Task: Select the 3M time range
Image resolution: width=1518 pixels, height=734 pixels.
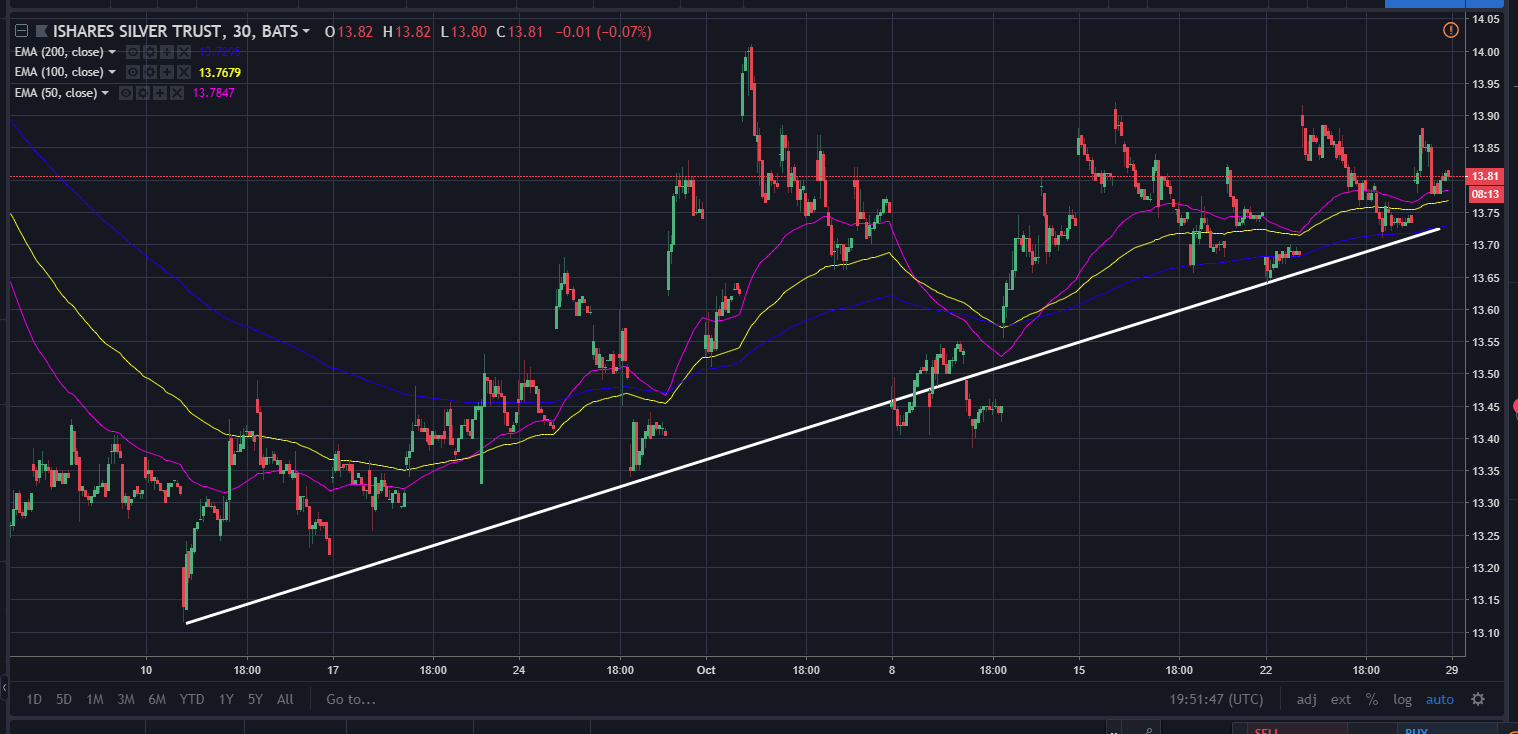Action: point(126,699)
